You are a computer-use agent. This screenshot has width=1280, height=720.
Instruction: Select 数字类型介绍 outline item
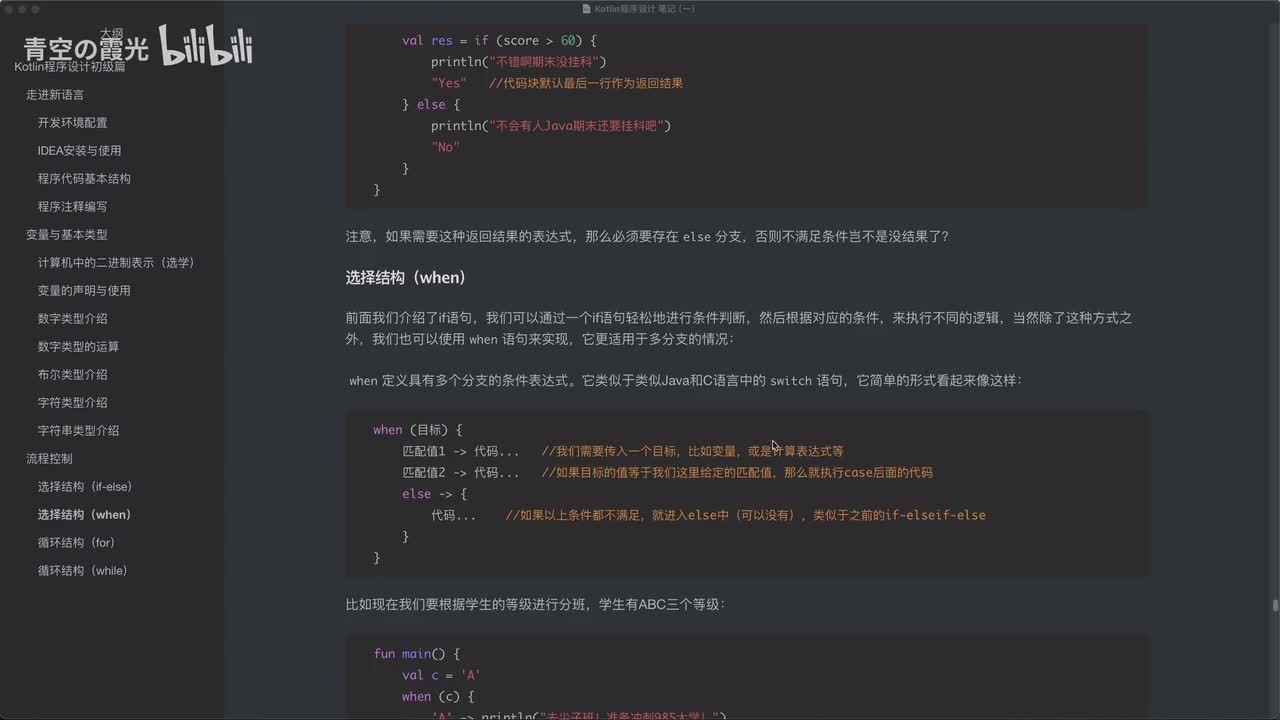[x=72, y=319]
